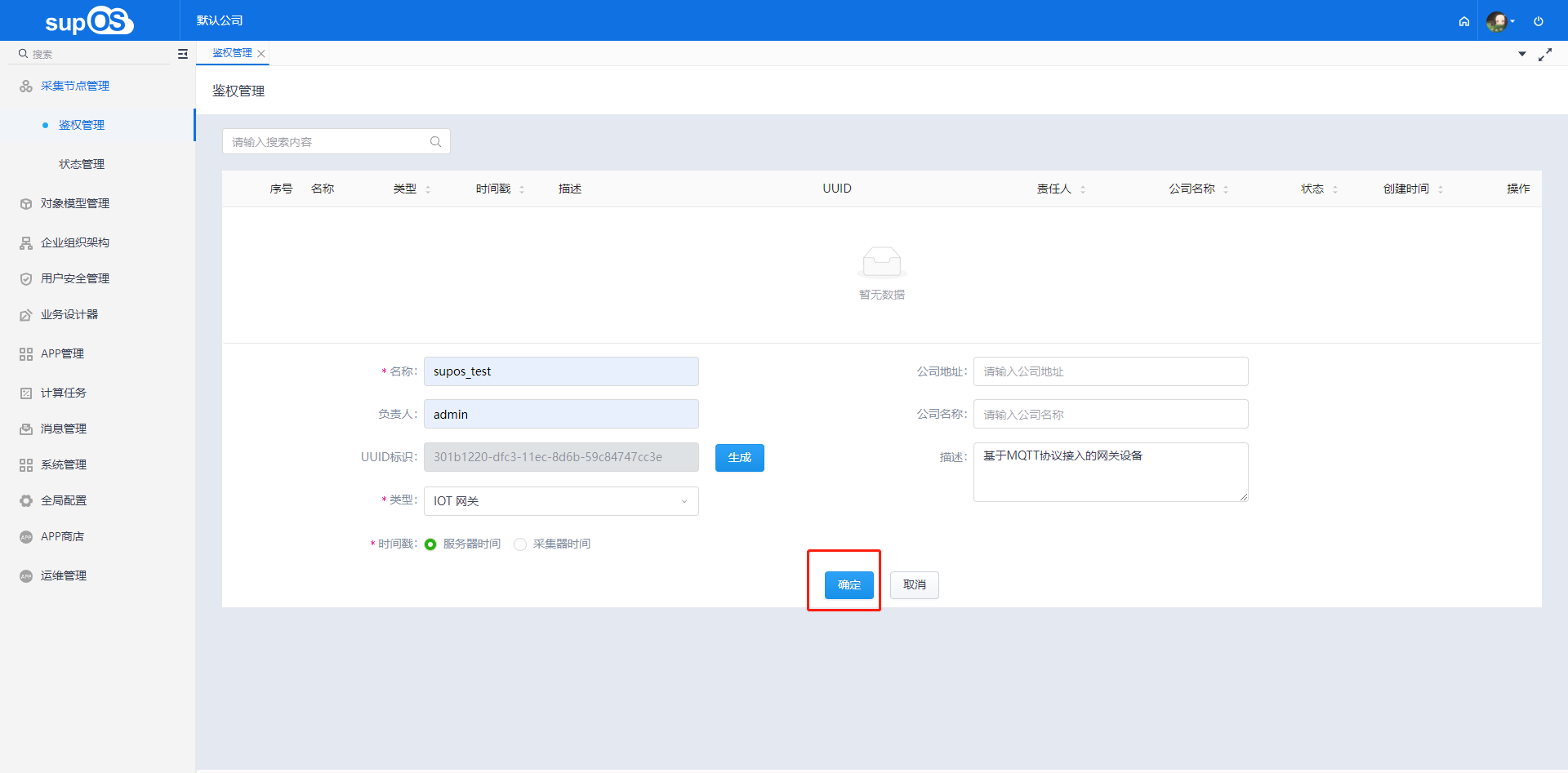Image resolution: width=1568 pixels, height=773 pixels.
Task: Click the 暂无数据 empty inbox icon
Action: point(882,263)
